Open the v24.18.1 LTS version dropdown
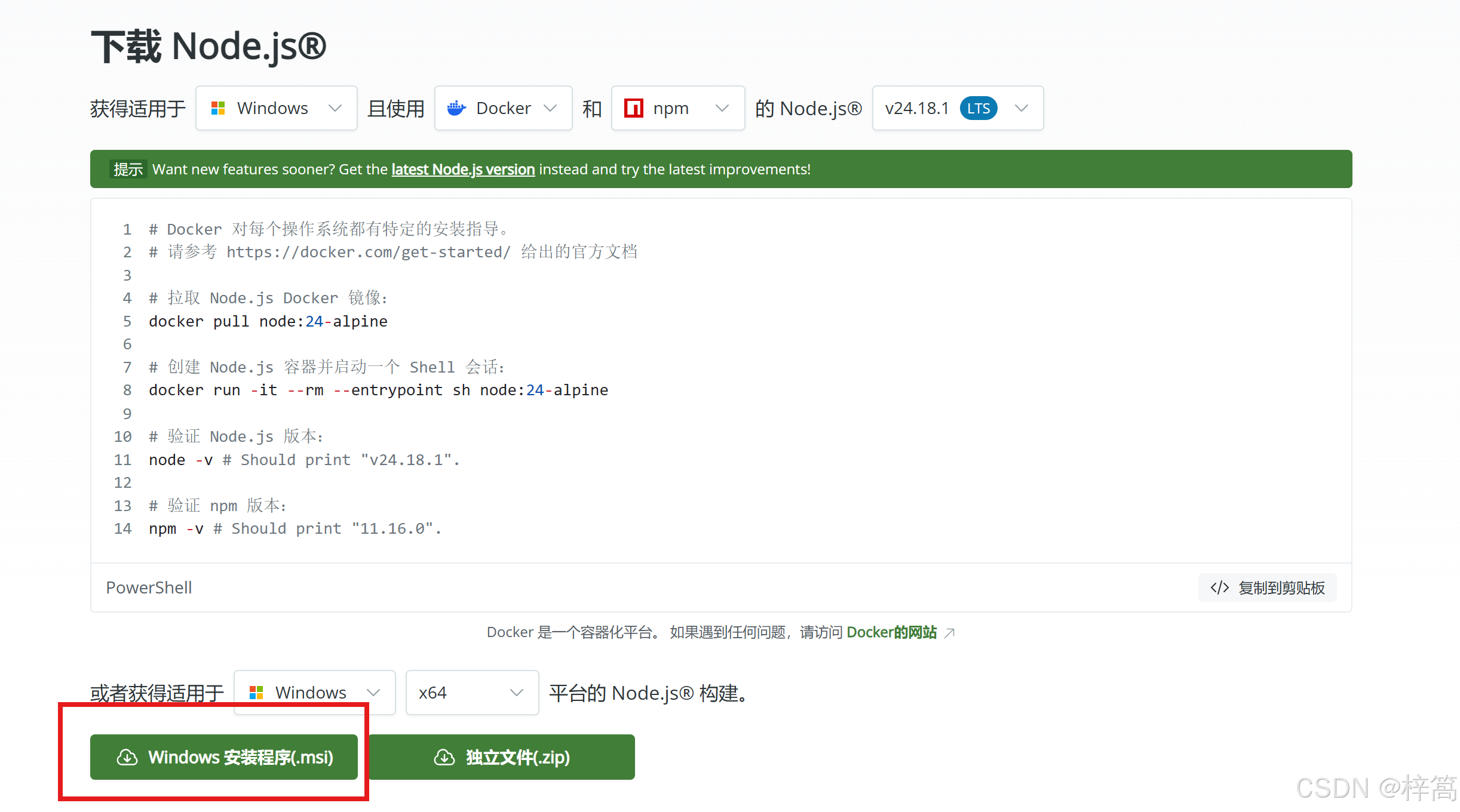This screenshot has height=812, width=1460. click(x=958, y=108)
